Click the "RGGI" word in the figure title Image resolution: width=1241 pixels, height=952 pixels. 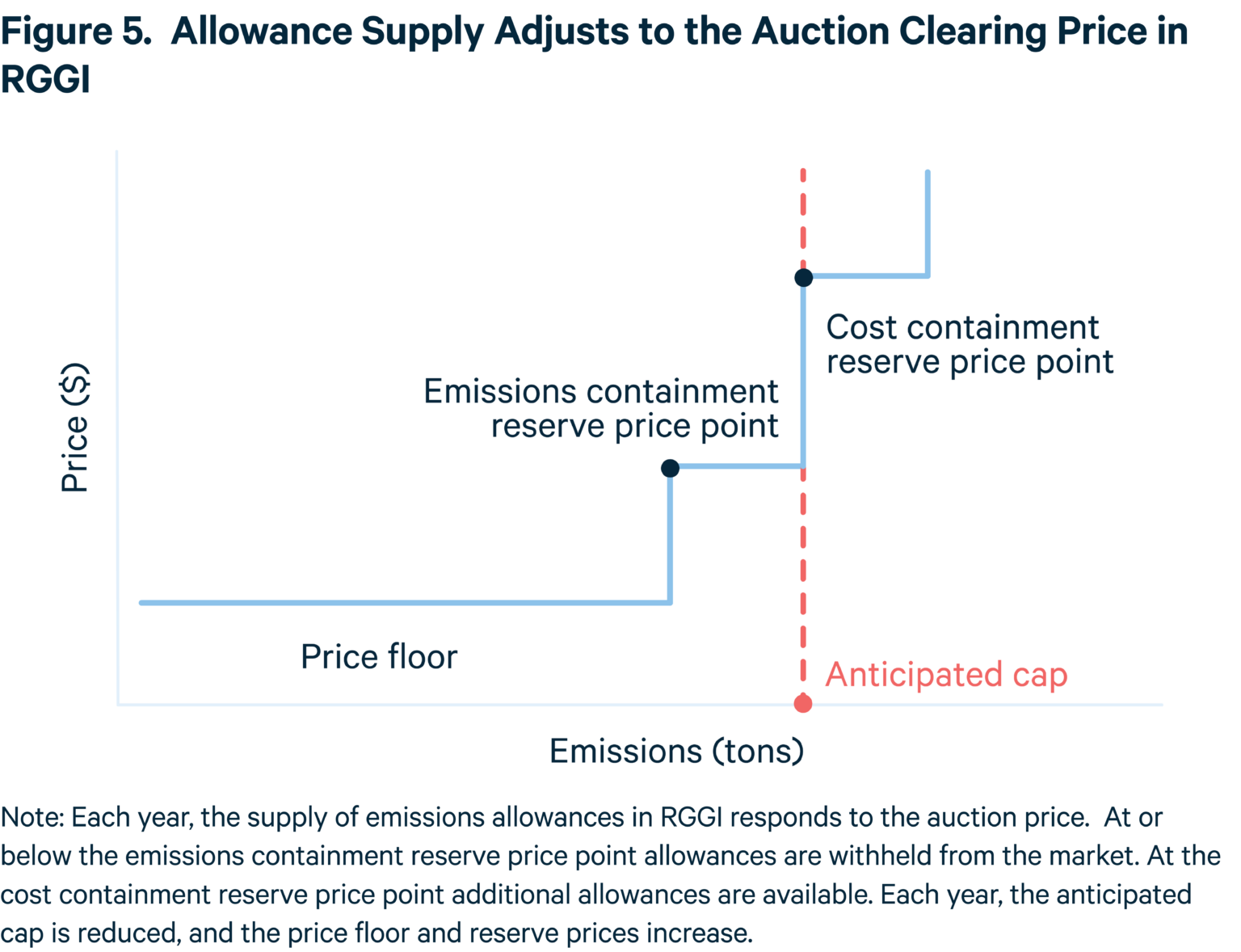[x=45, y=79]
